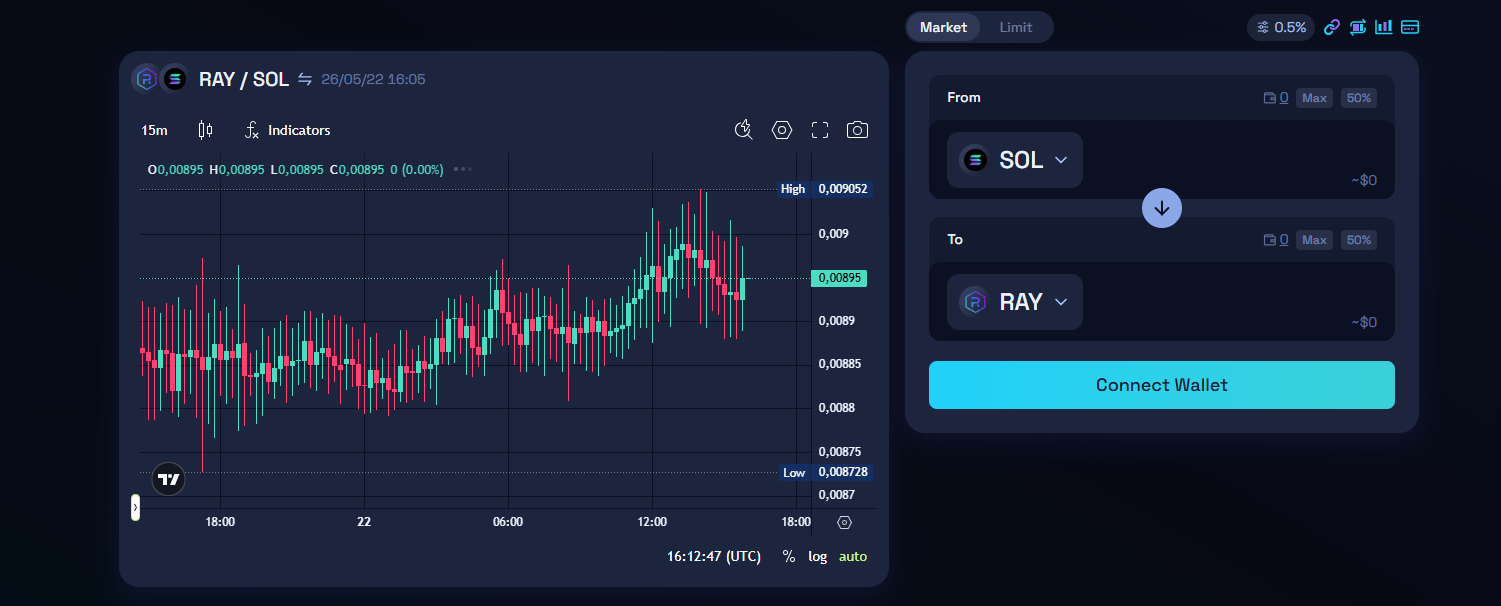This screenshot has width=1501, height=606.
Task: Switch to the Limit tab
Action: (x=1016, y=27)
